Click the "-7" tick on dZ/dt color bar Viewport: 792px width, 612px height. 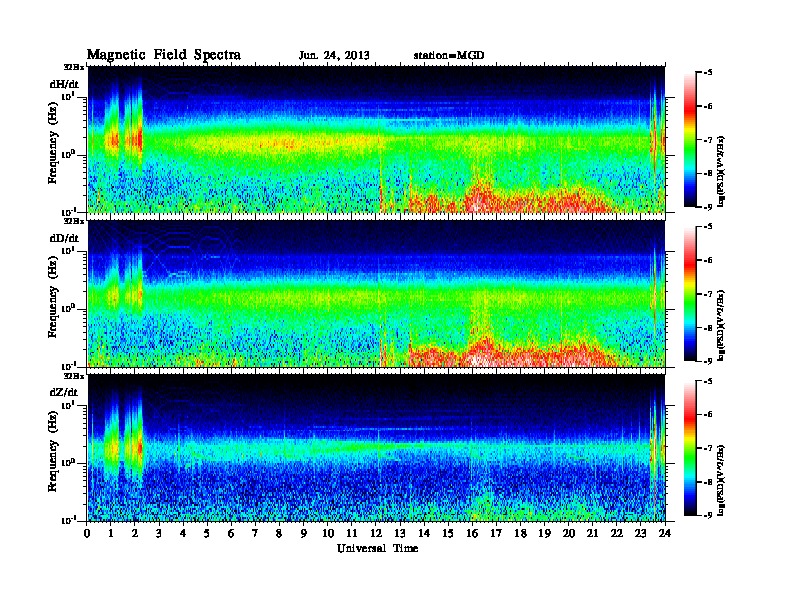[708, 448]
